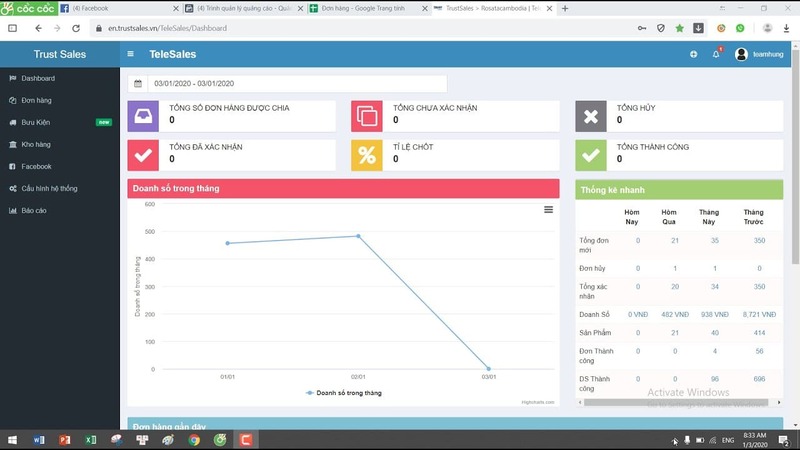Click right arrow of stats table scrollbar
This screenshot has height=450, width=800.
[x=779, y=403]
